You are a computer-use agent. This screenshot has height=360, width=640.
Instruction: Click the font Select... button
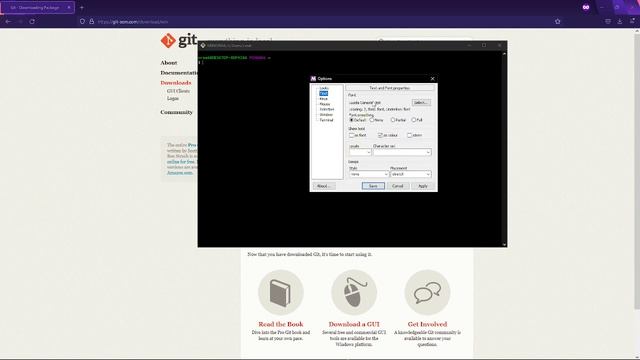pyautogui.click(x=421, y=102)
